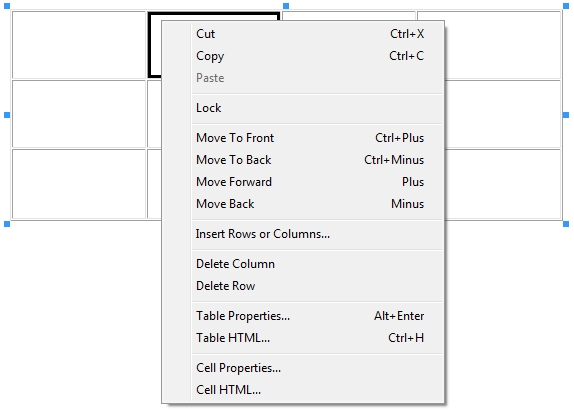The height and width of the screenshot is (411, 574).
Task: Click the top-center blue resize handle
Action: 286,6
